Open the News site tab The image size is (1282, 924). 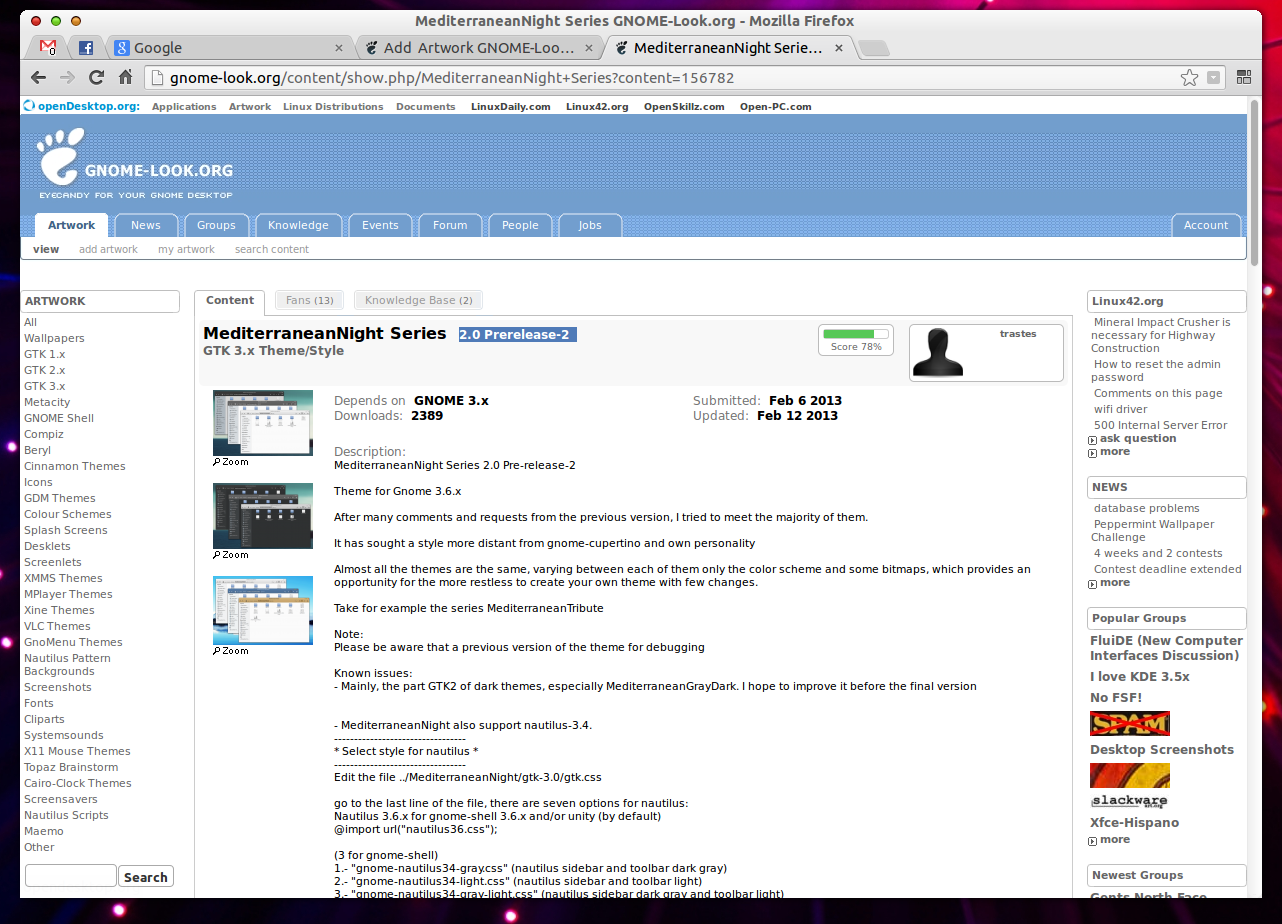146,225
